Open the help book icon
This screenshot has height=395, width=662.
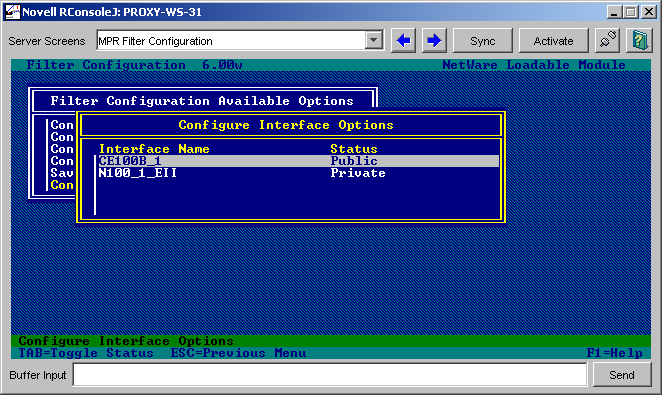639,41
